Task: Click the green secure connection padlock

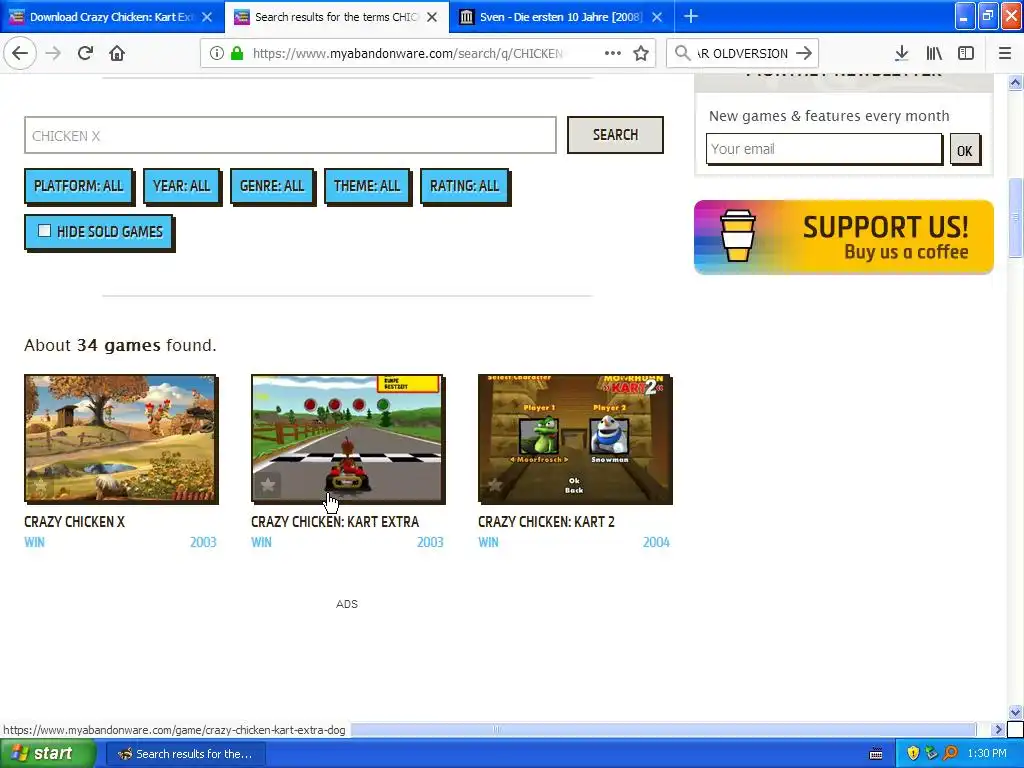Action: 236,53
